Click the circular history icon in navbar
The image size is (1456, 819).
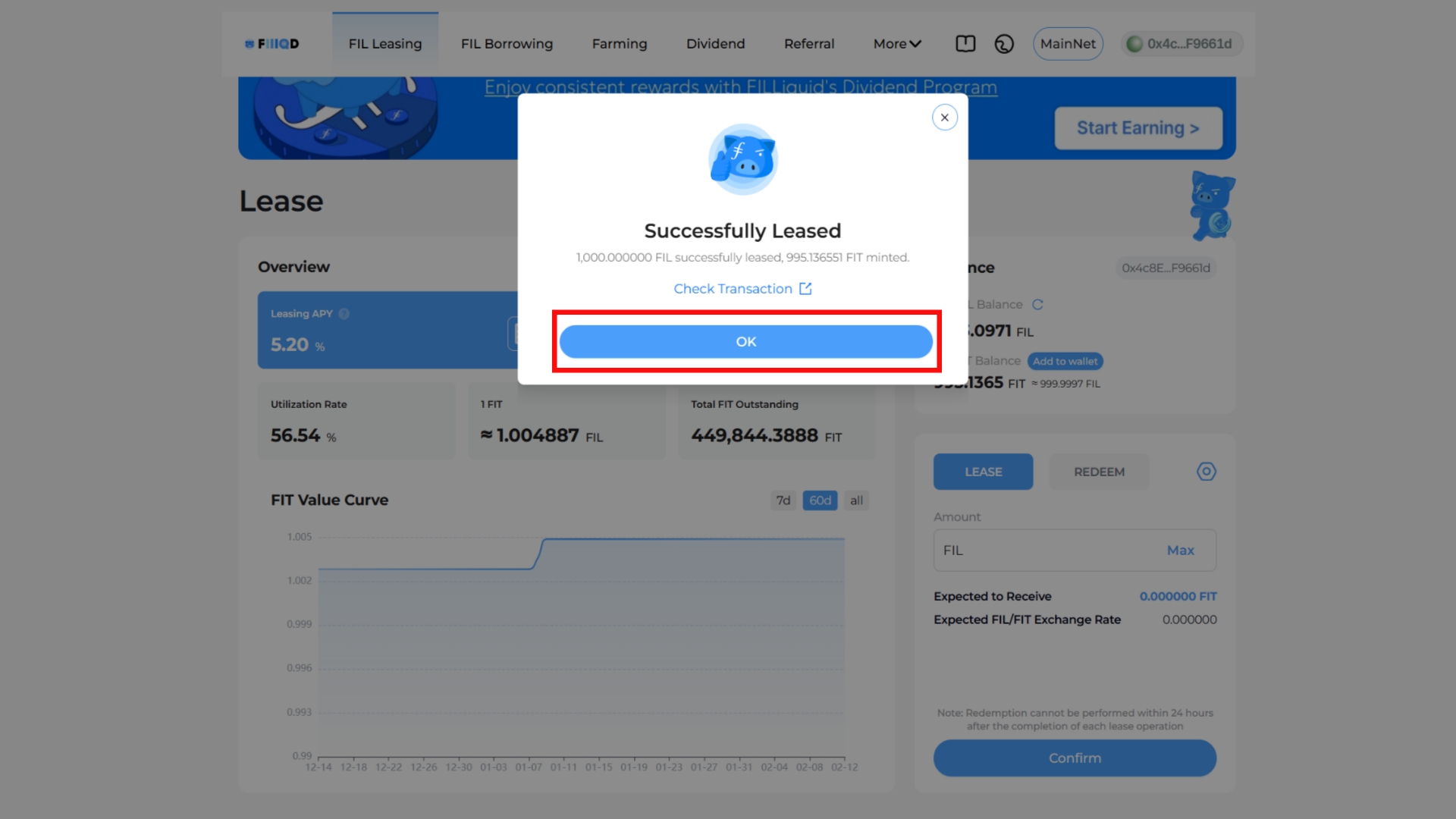(x=1004, y=44)
